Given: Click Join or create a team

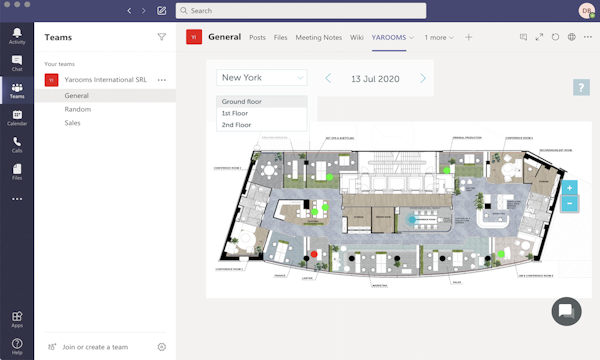Looking at the screenshot, I should click(x=95, y=347).
